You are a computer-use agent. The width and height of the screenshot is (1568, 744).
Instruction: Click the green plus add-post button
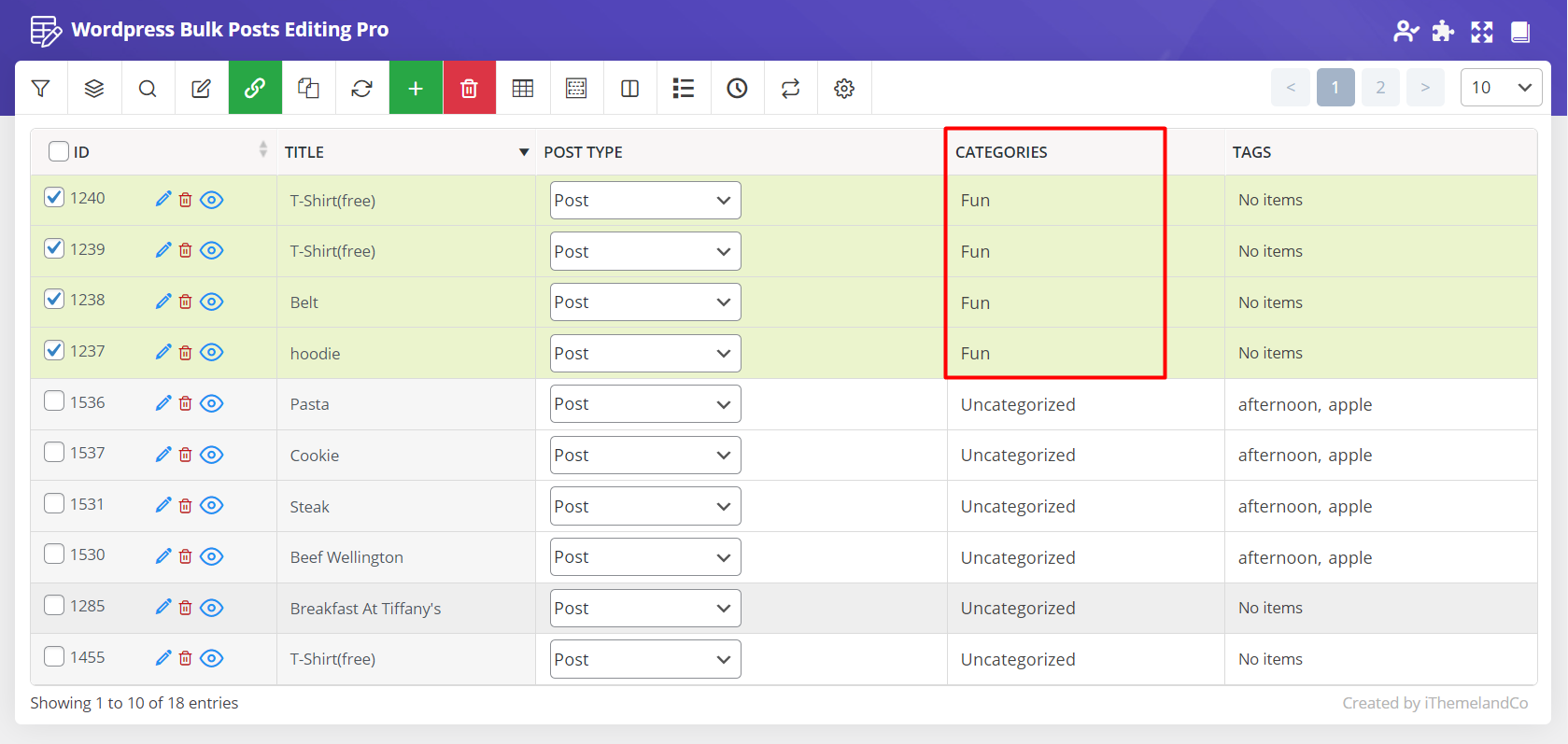tap(416, 88)
